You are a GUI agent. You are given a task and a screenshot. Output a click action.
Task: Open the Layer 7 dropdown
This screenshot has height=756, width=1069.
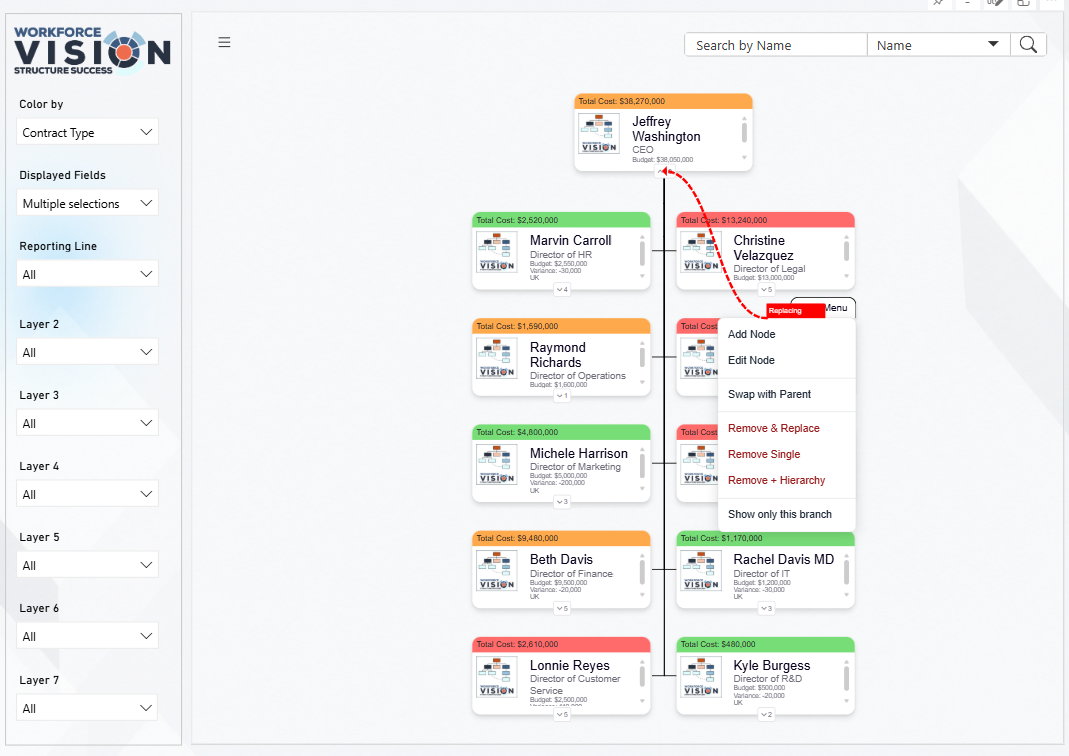click(x=87, y=708)
